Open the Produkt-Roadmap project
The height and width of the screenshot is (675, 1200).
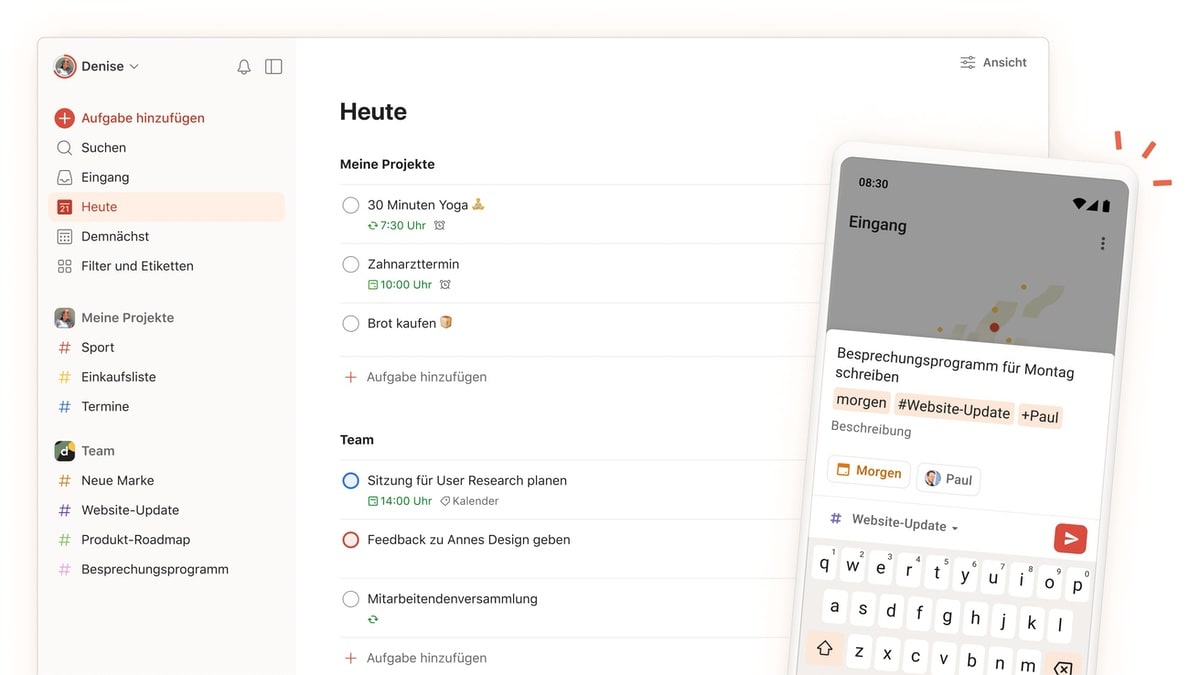click(x=135, y=540)
